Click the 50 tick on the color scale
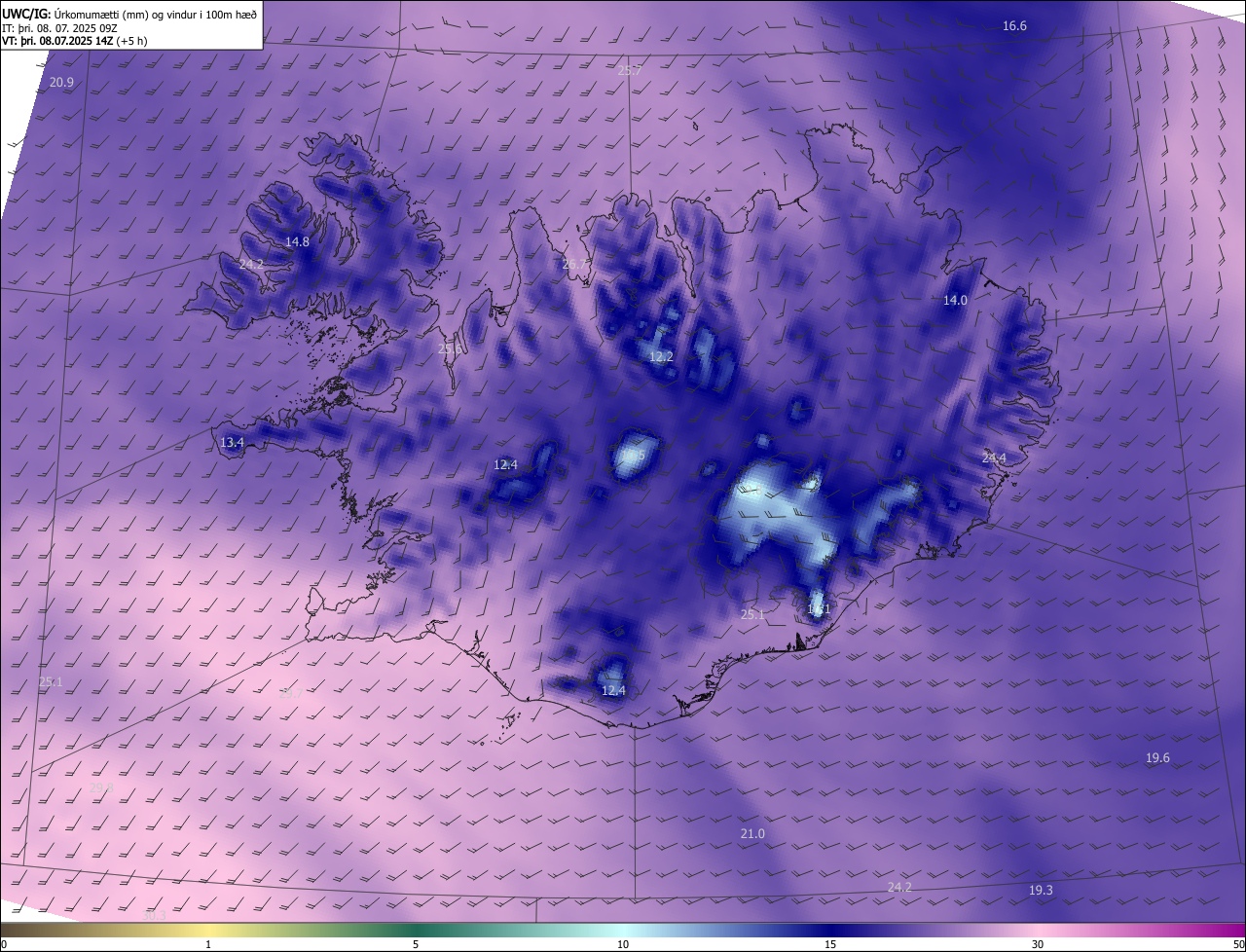 1238,944
